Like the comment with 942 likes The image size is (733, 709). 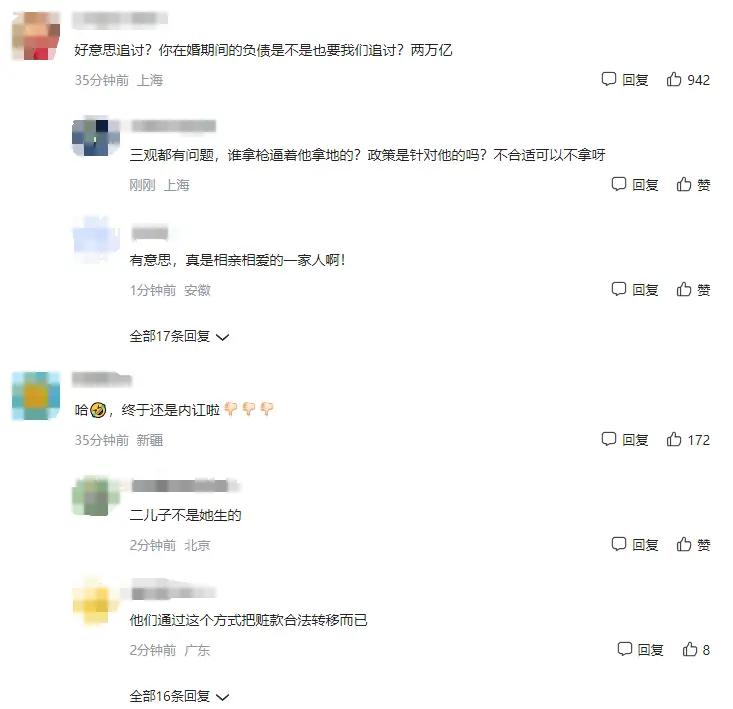pos(688,80)
